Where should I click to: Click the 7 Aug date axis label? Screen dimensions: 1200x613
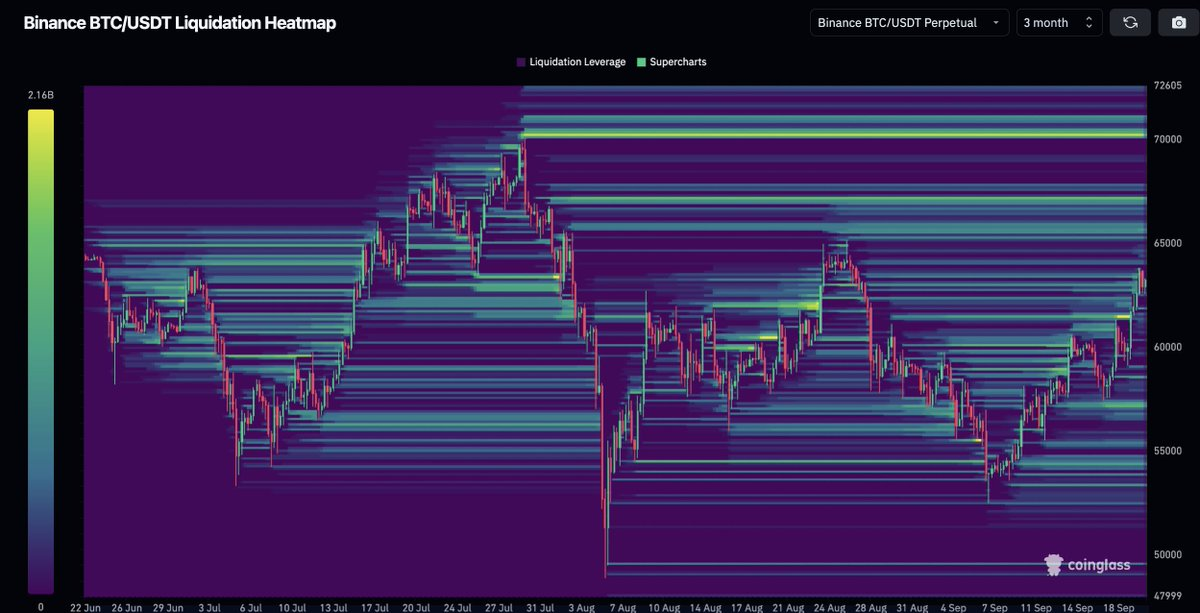(x=621, y=607)
